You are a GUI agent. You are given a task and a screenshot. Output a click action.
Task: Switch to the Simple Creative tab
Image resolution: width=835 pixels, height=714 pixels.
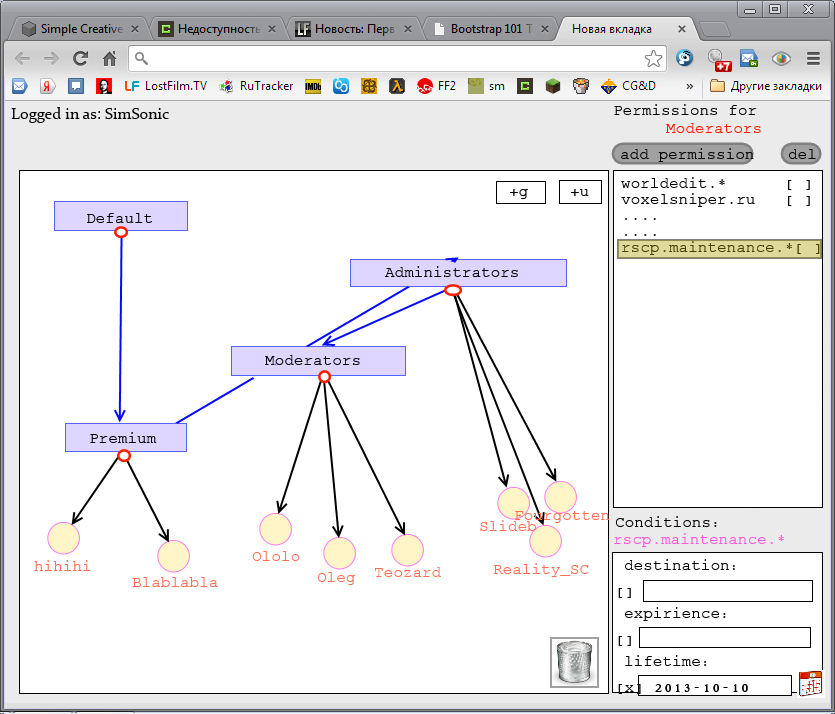pyautogui.click(x=81, y=29)
